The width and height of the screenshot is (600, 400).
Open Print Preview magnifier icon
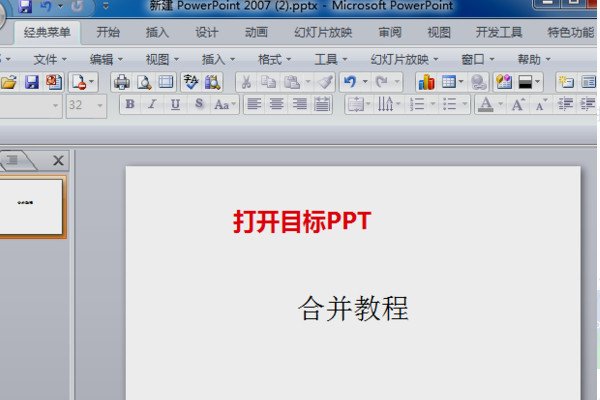(144, 82)
